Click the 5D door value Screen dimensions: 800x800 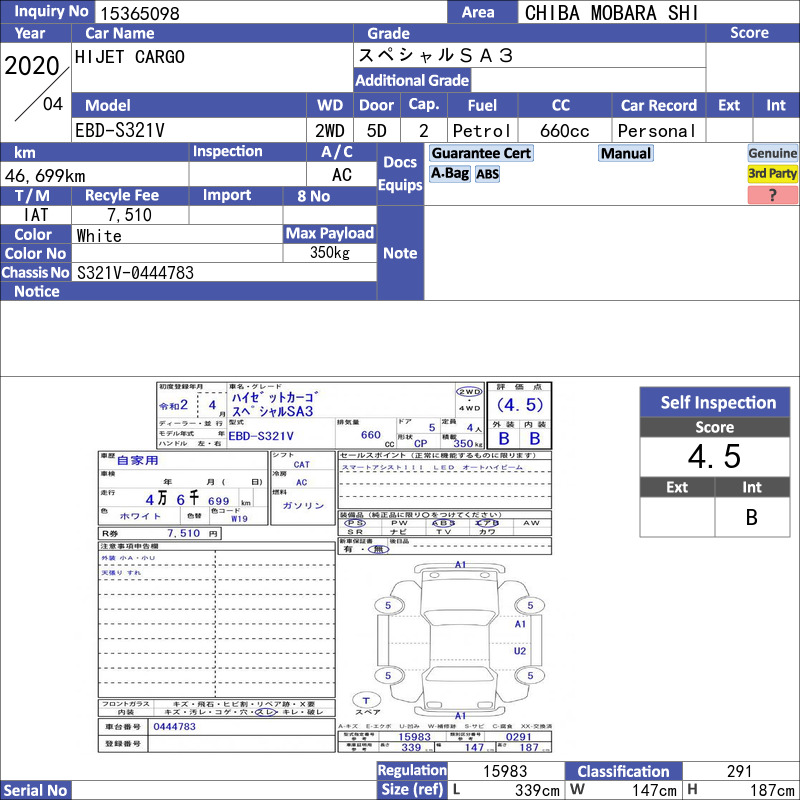377,131
